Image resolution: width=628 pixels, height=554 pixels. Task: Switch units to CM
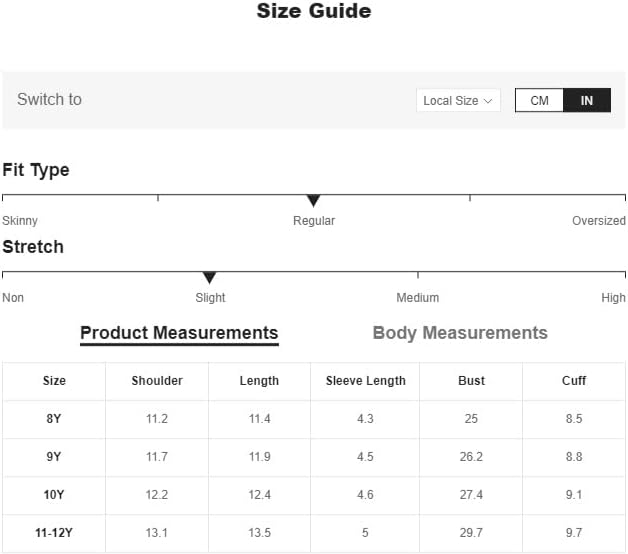(x=539, y=100)
